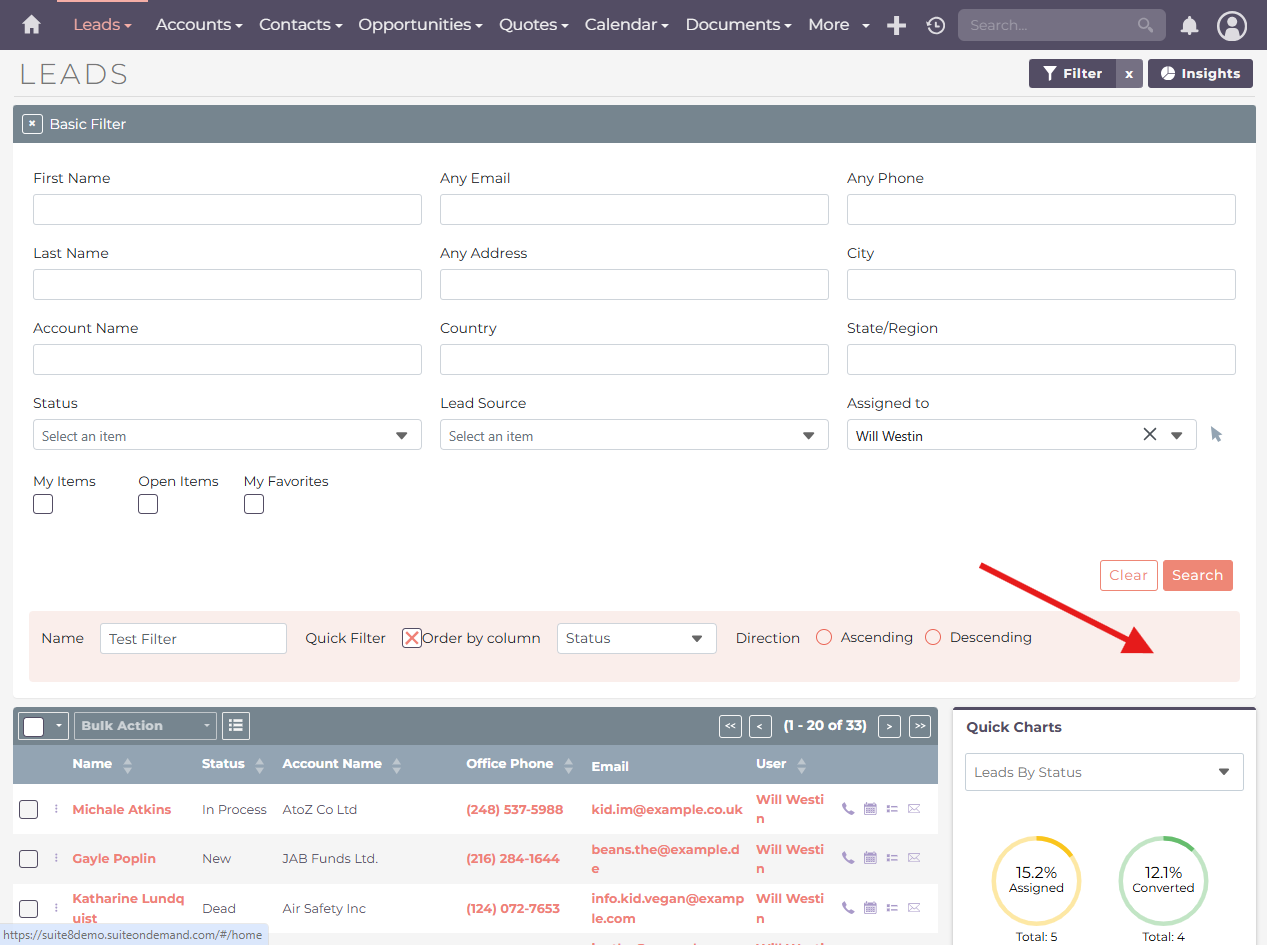Open the Michale Atkins lead link
Viewport: 1267px width, 945px height.
tap(122, 810)
